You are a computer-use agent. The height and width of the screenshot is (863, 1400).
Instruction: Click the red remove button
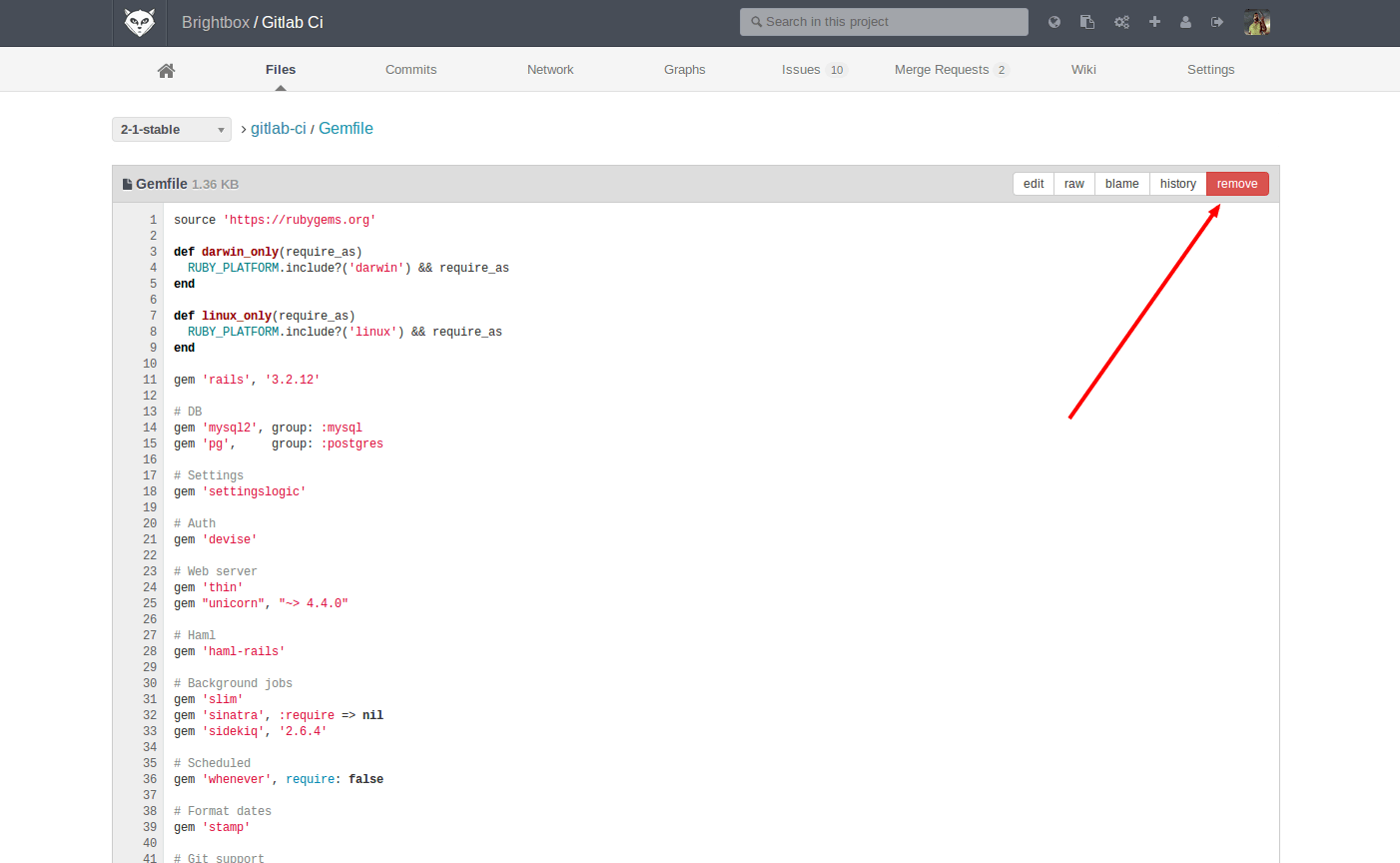tap(1236, 184)
